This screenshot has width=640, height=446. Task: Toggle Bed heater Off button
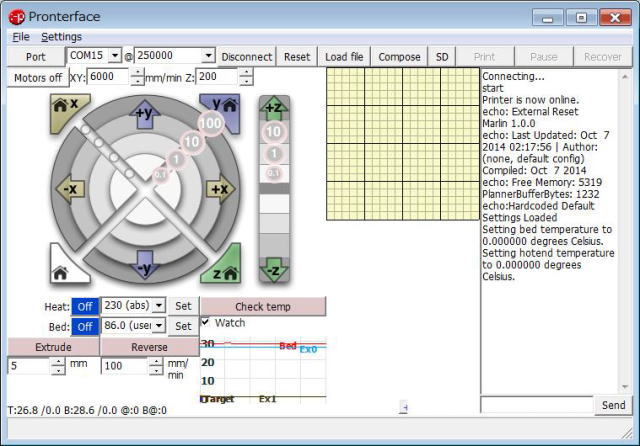click(x=85, y=327)
